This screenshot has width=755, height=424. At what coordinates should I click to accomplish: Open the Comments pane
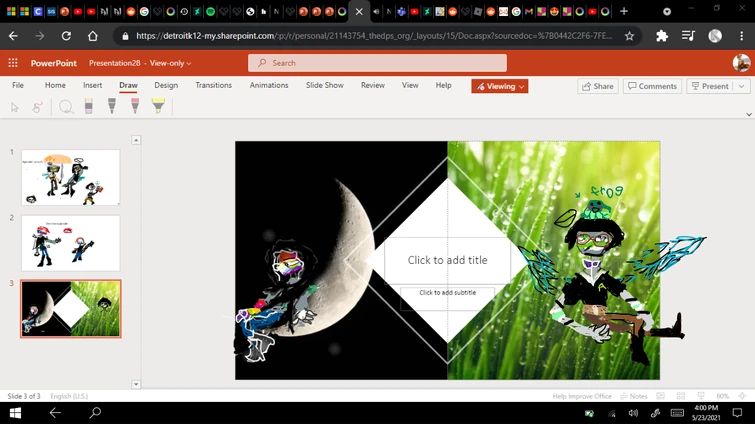[x=652, y=86]
